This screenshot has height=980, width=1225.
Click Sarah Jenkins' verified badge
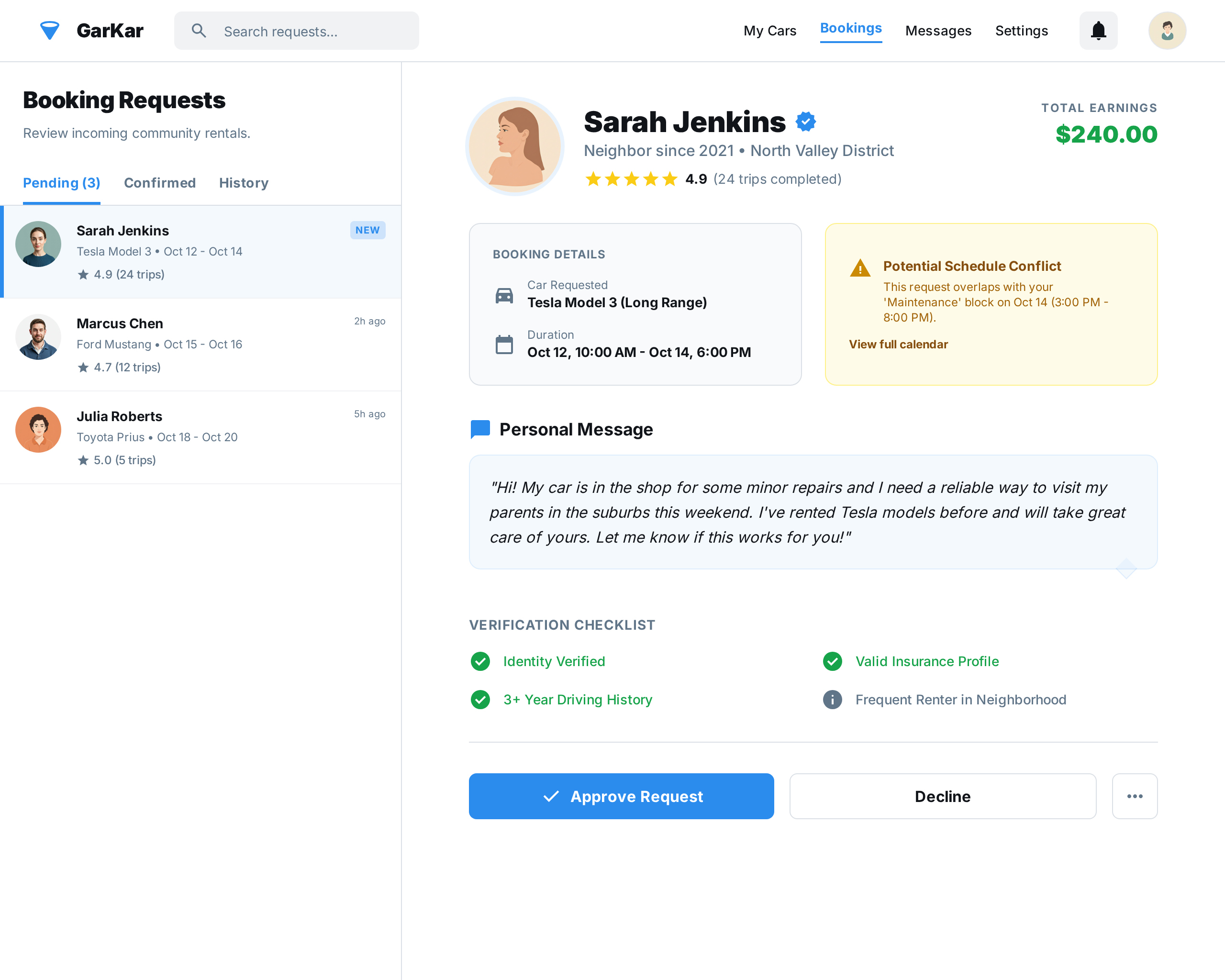click(805, 122)
